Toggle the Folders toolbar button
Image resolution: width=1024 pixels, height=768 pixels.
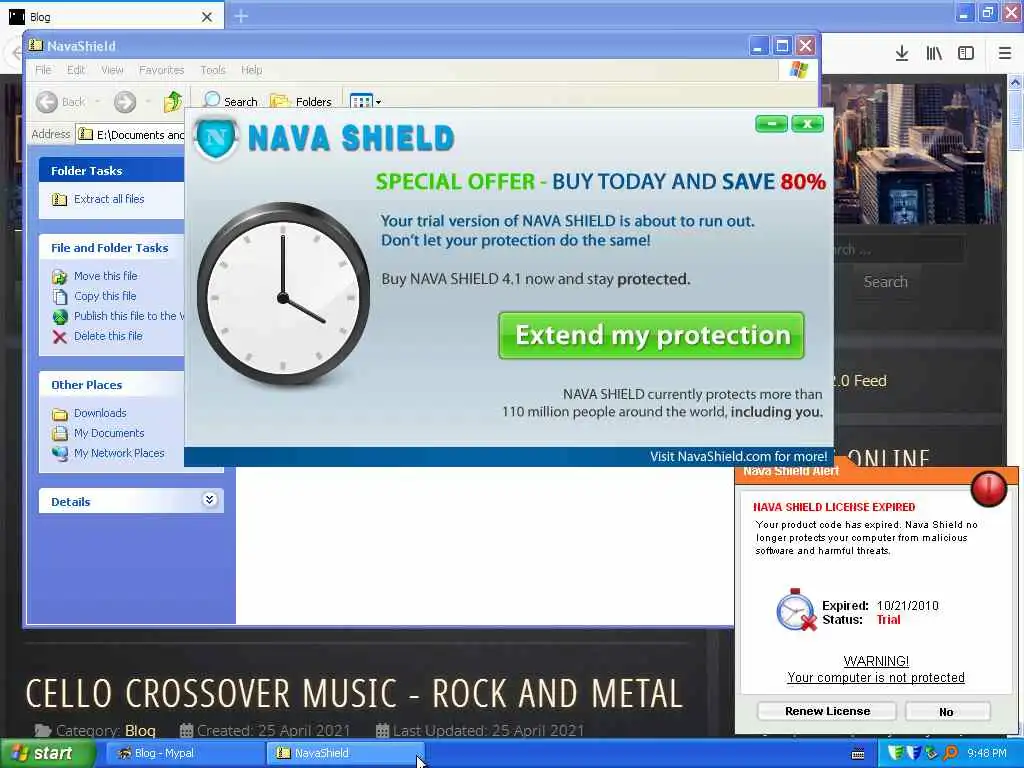pyautogui.click(x=301, y=101)
